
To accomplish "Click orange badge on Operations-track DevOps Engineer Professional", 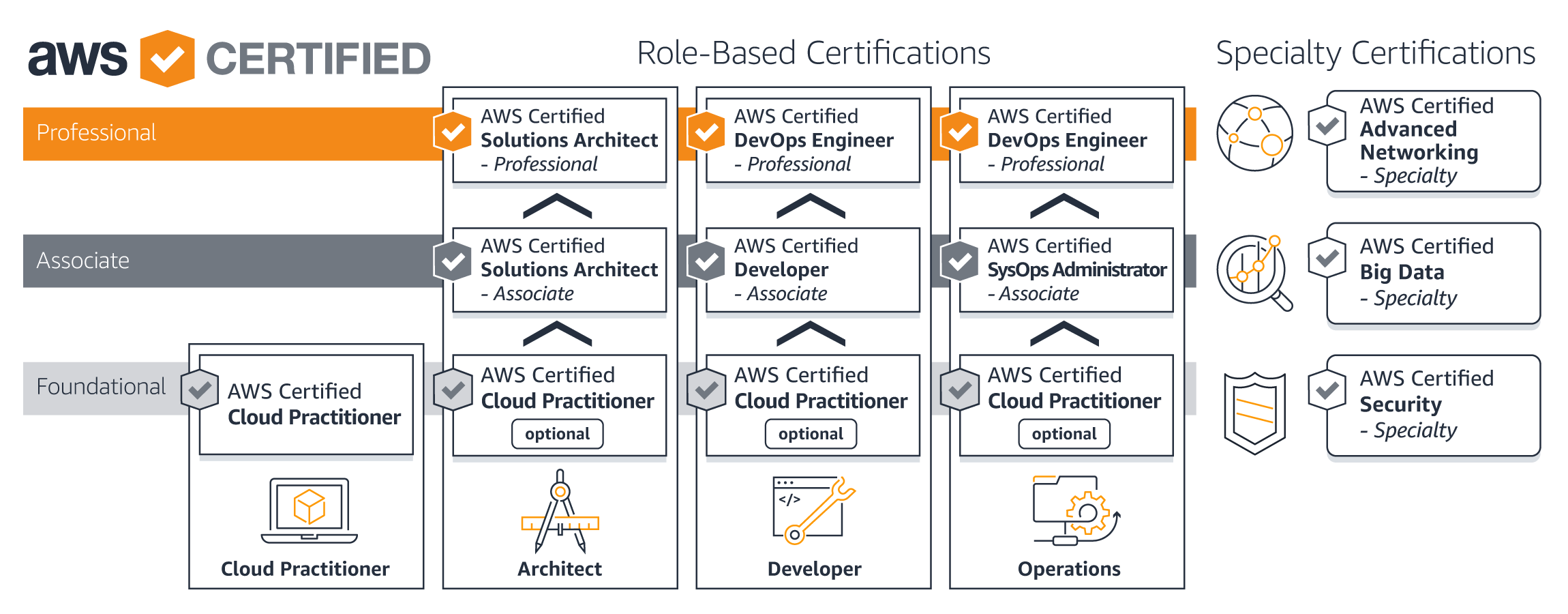I will (960, 132).
